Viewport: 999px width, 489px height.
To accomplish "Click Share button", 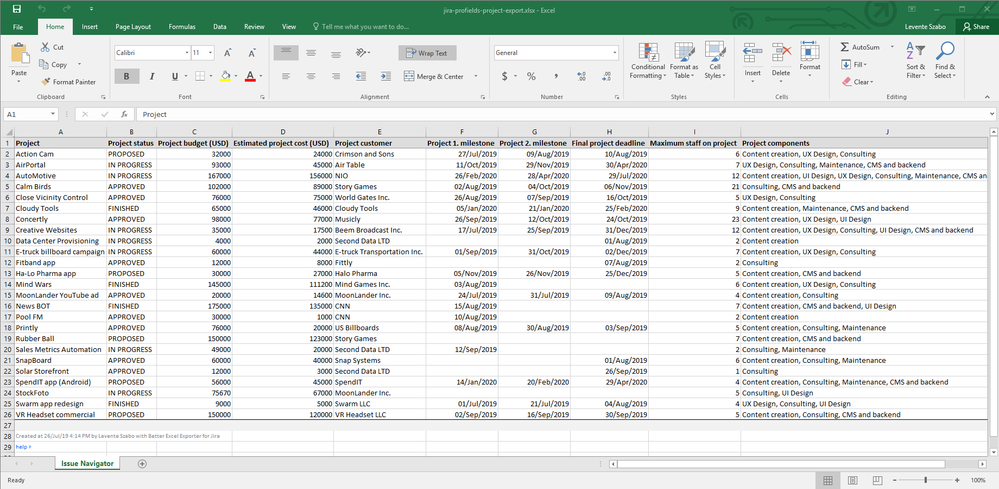I will pos(976,27).
